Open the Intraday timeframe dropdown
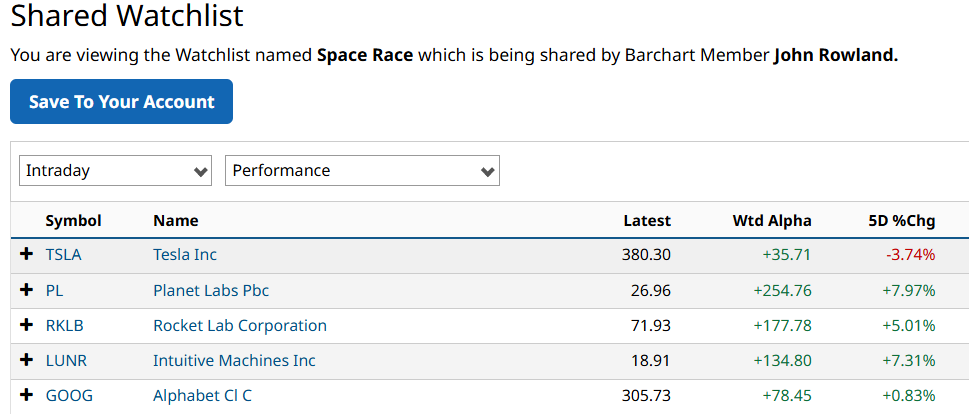 coord(116,171)
